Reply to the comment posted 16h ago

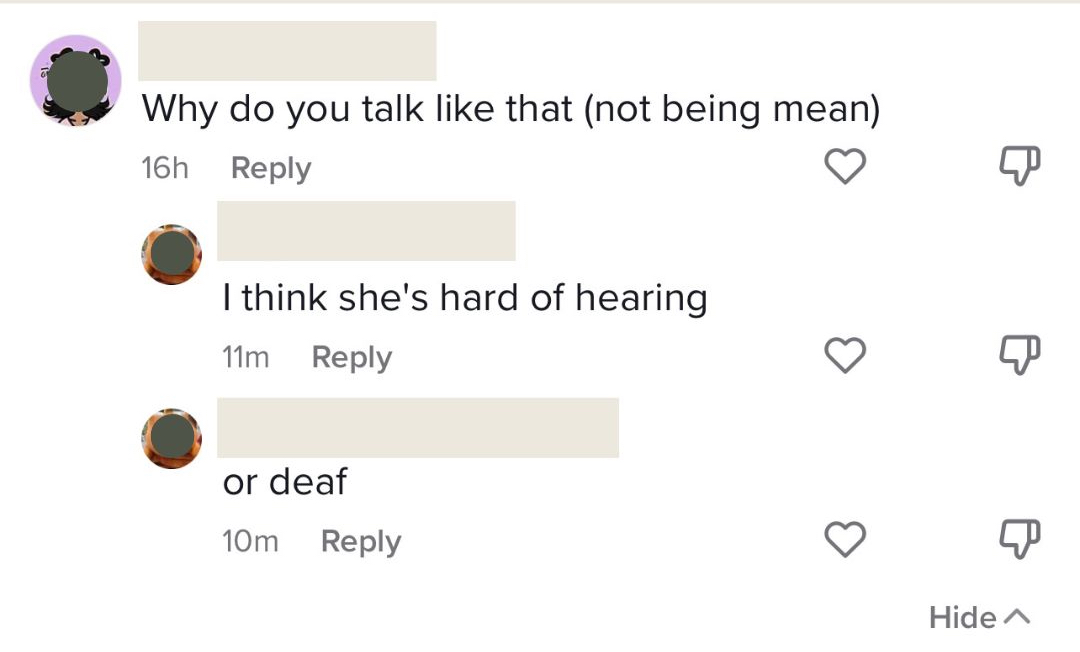tap(270, 168)
